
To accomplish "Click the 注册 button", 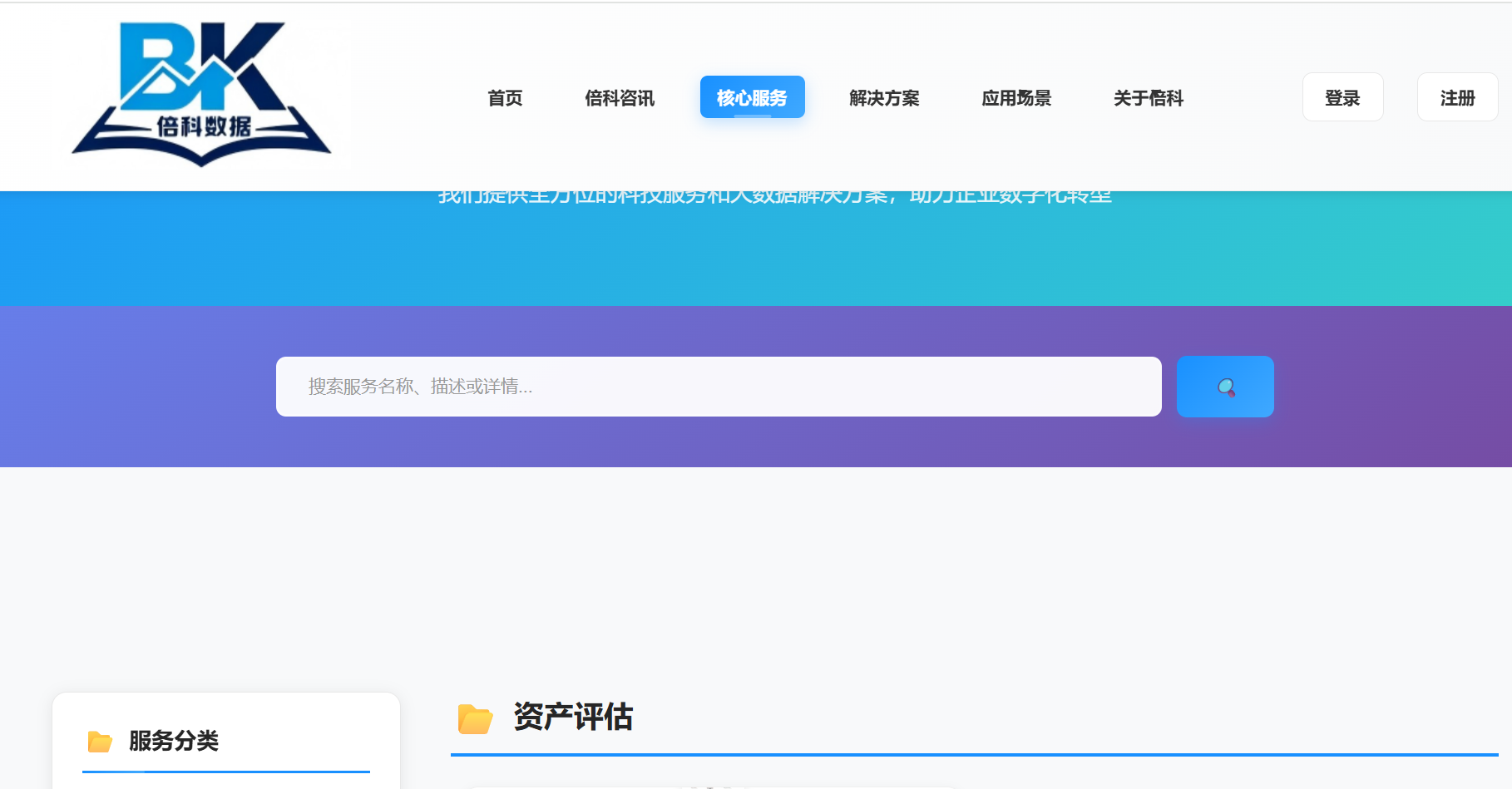I will coord(1457,97).
